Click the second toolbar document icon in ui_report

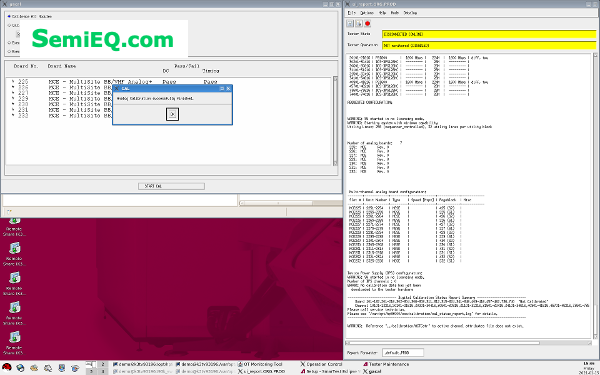pyautogui.click(x=359, y=24)
